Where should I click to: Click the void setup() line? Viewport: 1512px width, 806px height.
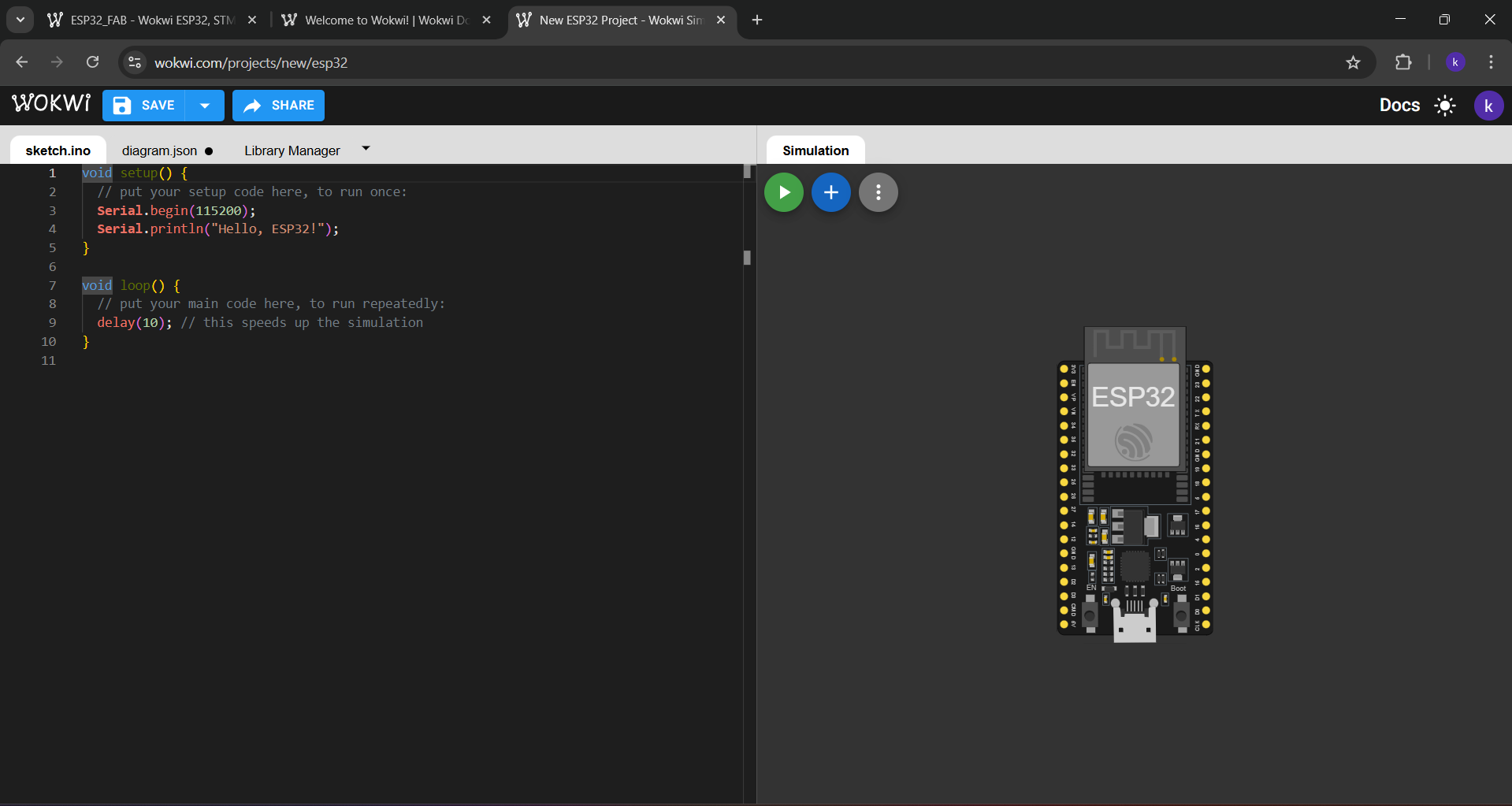[135, 173]
